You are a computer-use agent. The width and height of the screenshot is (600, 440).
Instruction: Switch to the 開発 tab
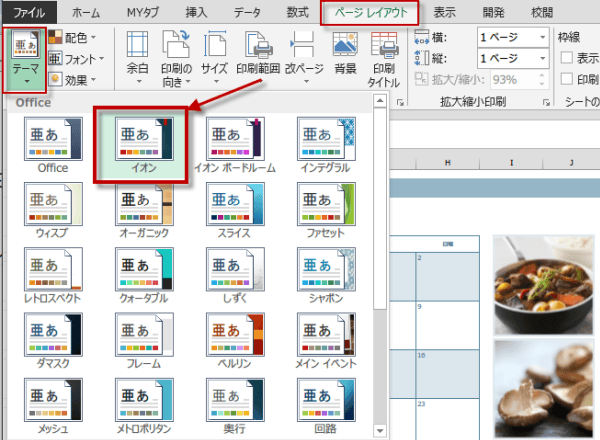493,13
